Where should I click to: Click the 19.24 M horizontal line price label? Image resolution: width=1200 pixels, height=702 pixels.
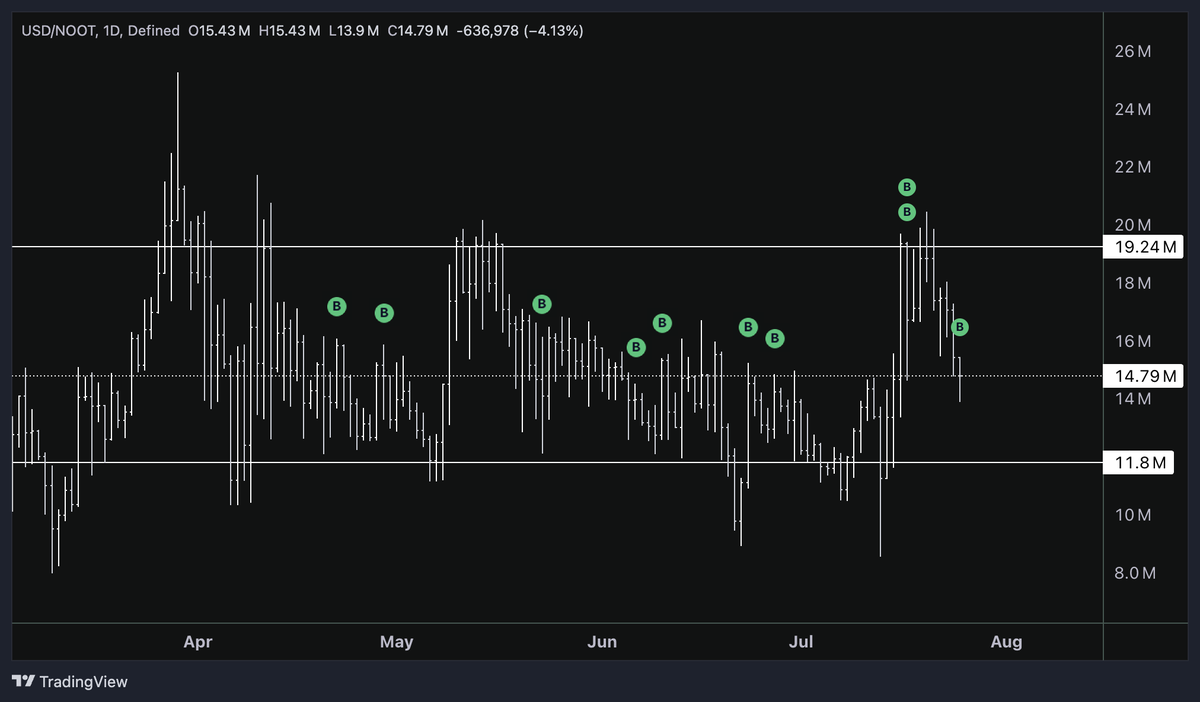(x=1142, y=247)
